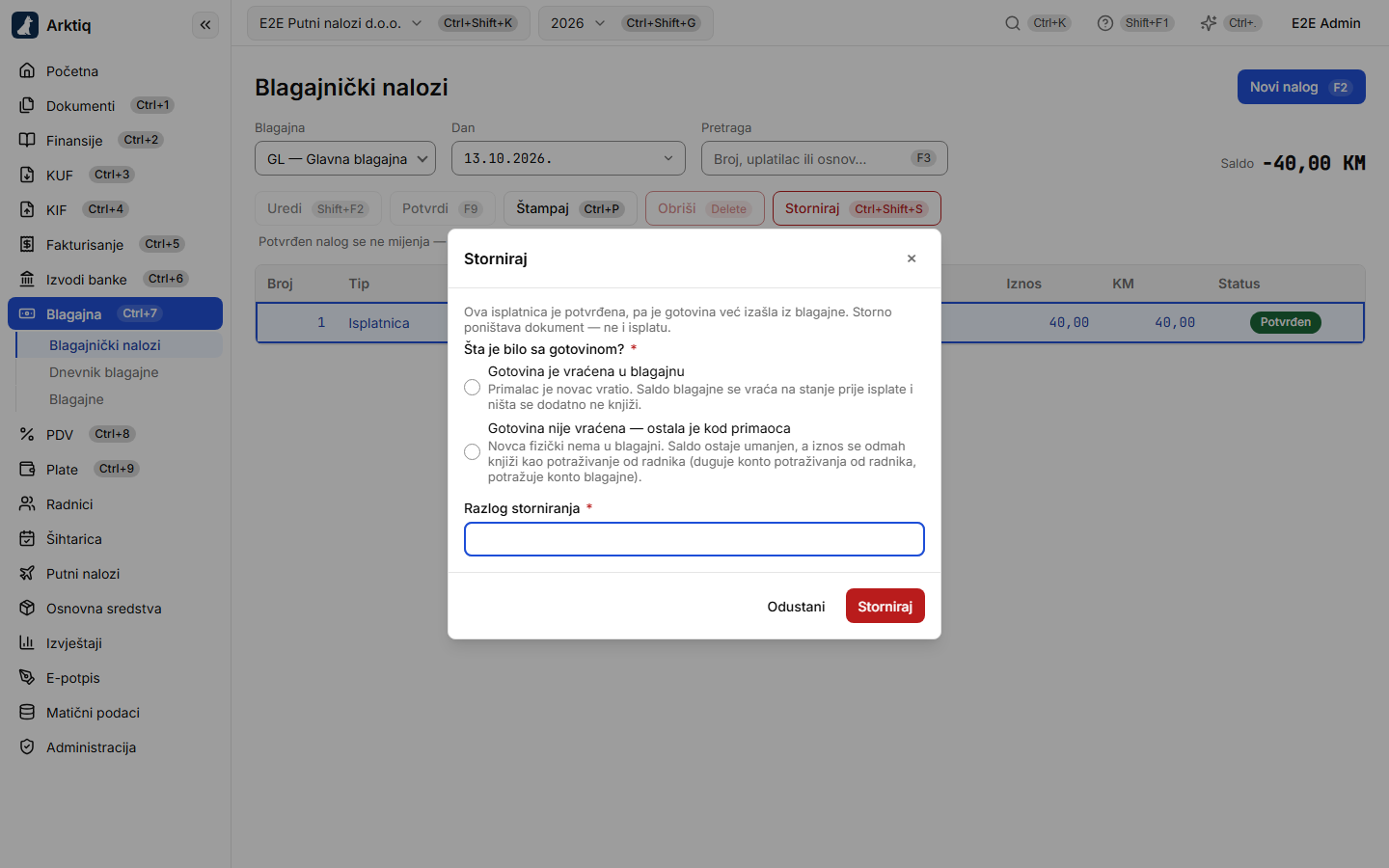Click the KIF icon in the sidebar

pyautogui.click(x=27, y=209)
